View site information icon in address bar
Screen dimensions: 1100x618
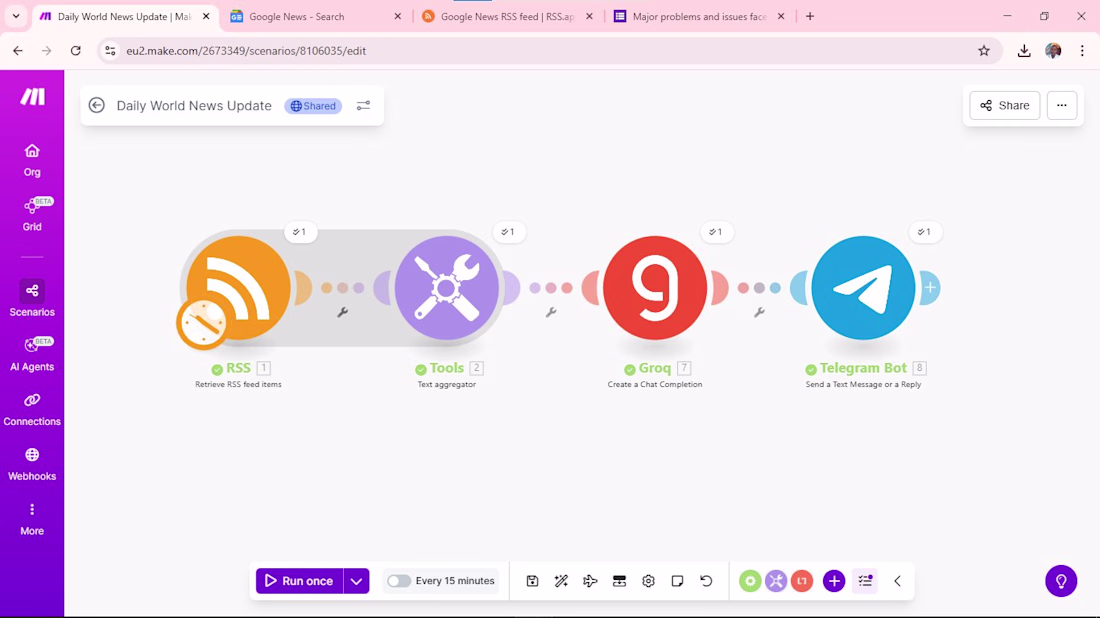(110, 51)
